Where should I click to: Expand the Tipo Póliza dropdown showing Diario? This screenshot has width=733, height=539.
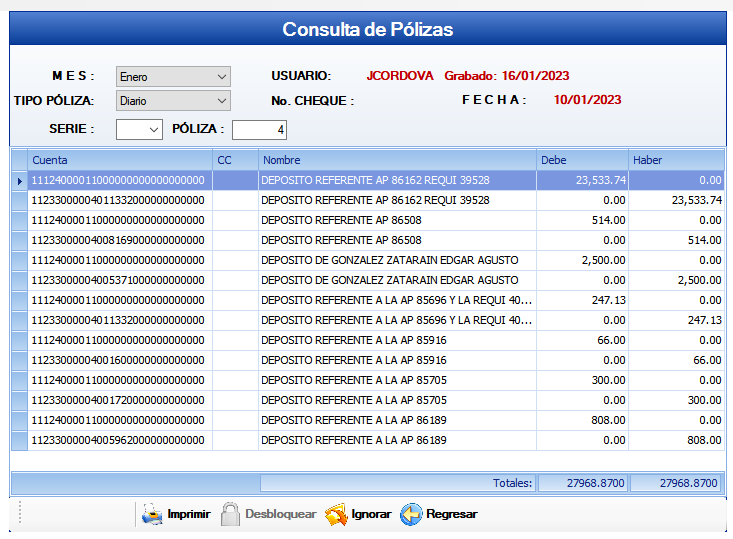(173, 101)
